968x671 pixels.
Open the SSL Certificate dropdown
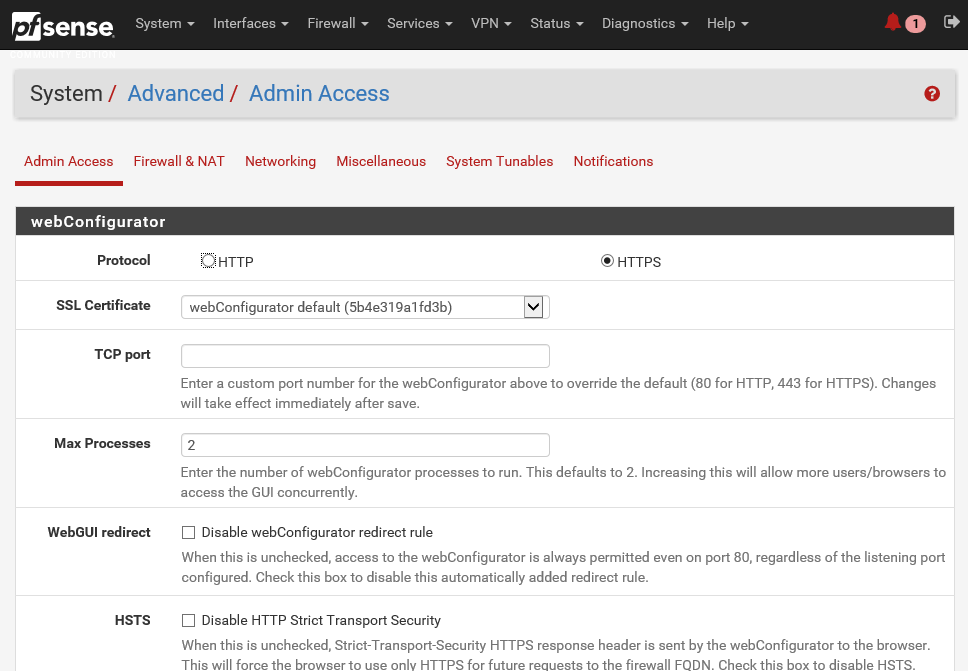click(x=533, y=307)
